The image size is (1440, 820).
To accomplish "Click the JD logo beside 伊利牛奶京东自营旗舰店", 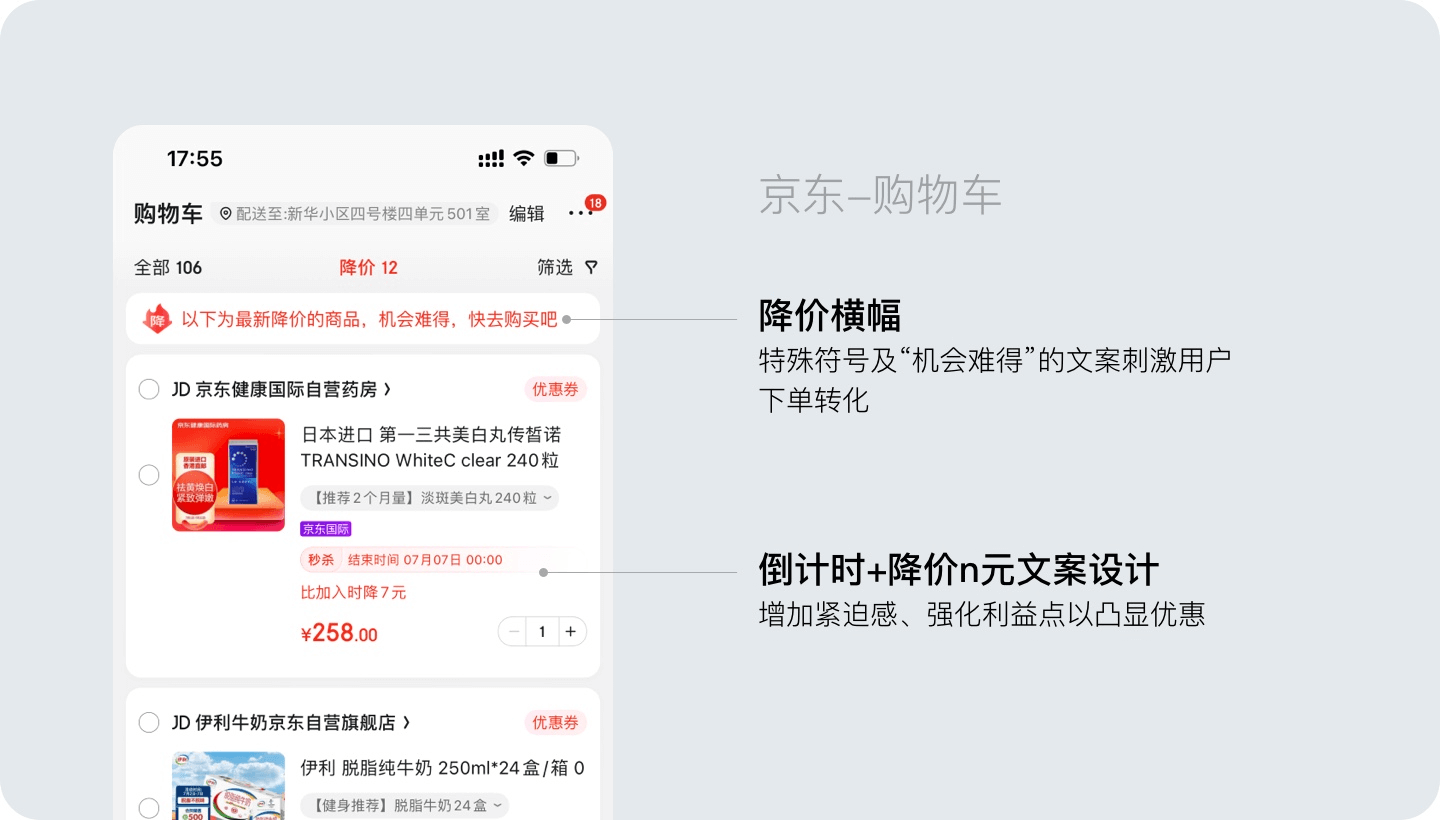I will [181, 722].
